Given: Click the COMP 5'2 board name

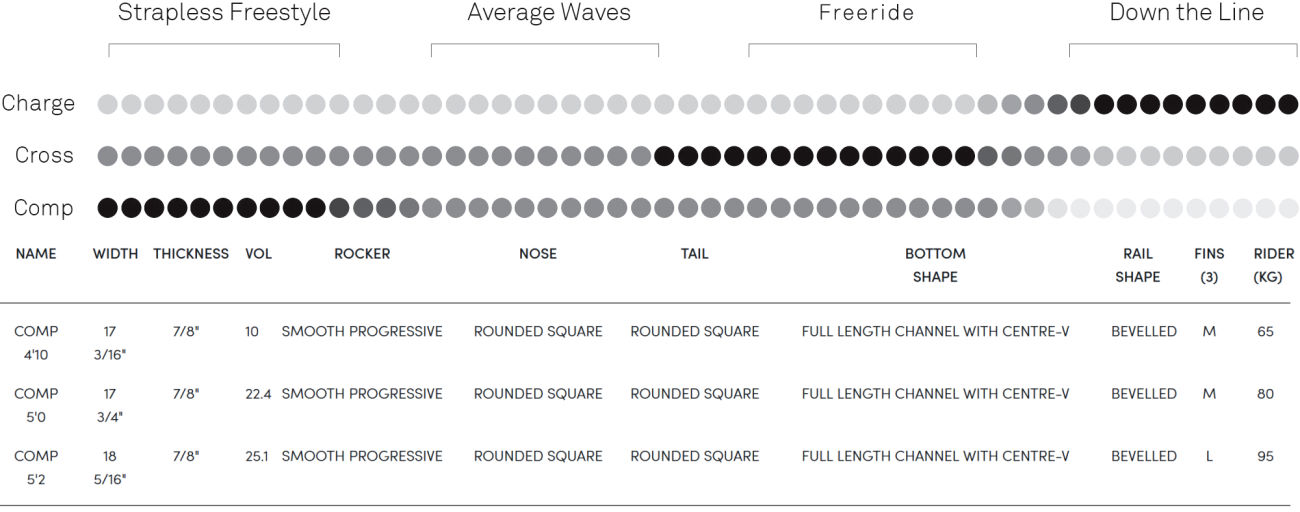Looking at the screenshot, I should tap(36, 467).
